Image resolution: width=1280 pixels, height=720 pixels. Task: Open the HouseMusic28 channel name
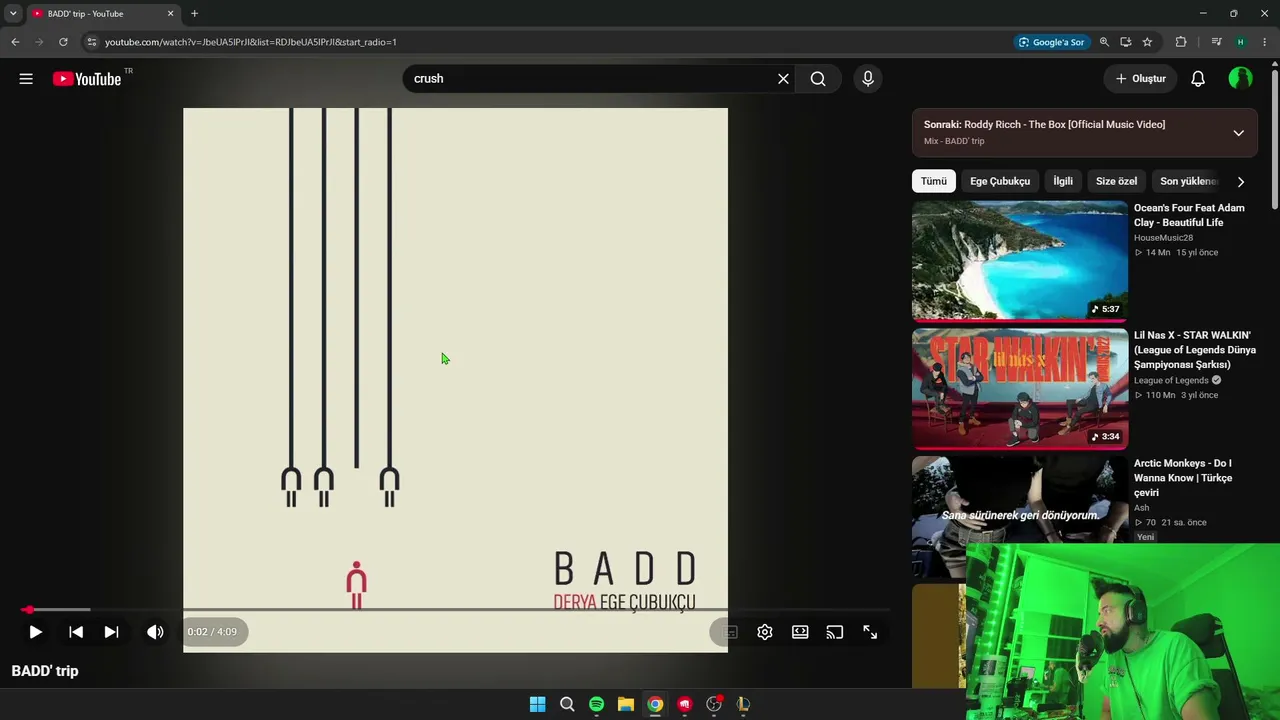(x=1163, y=238)
